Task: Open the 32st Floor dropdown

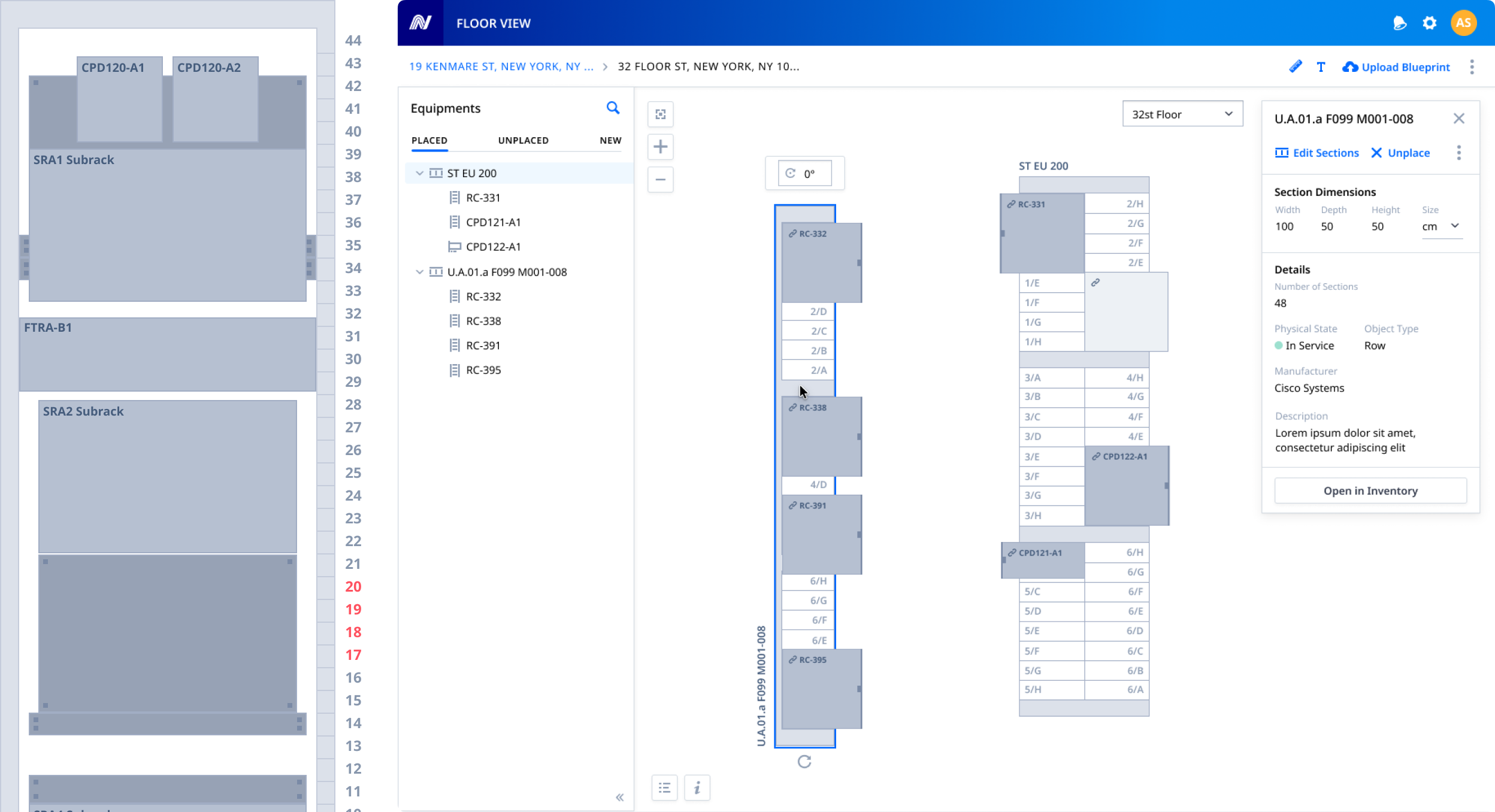Action: (x=1182, y=114)
